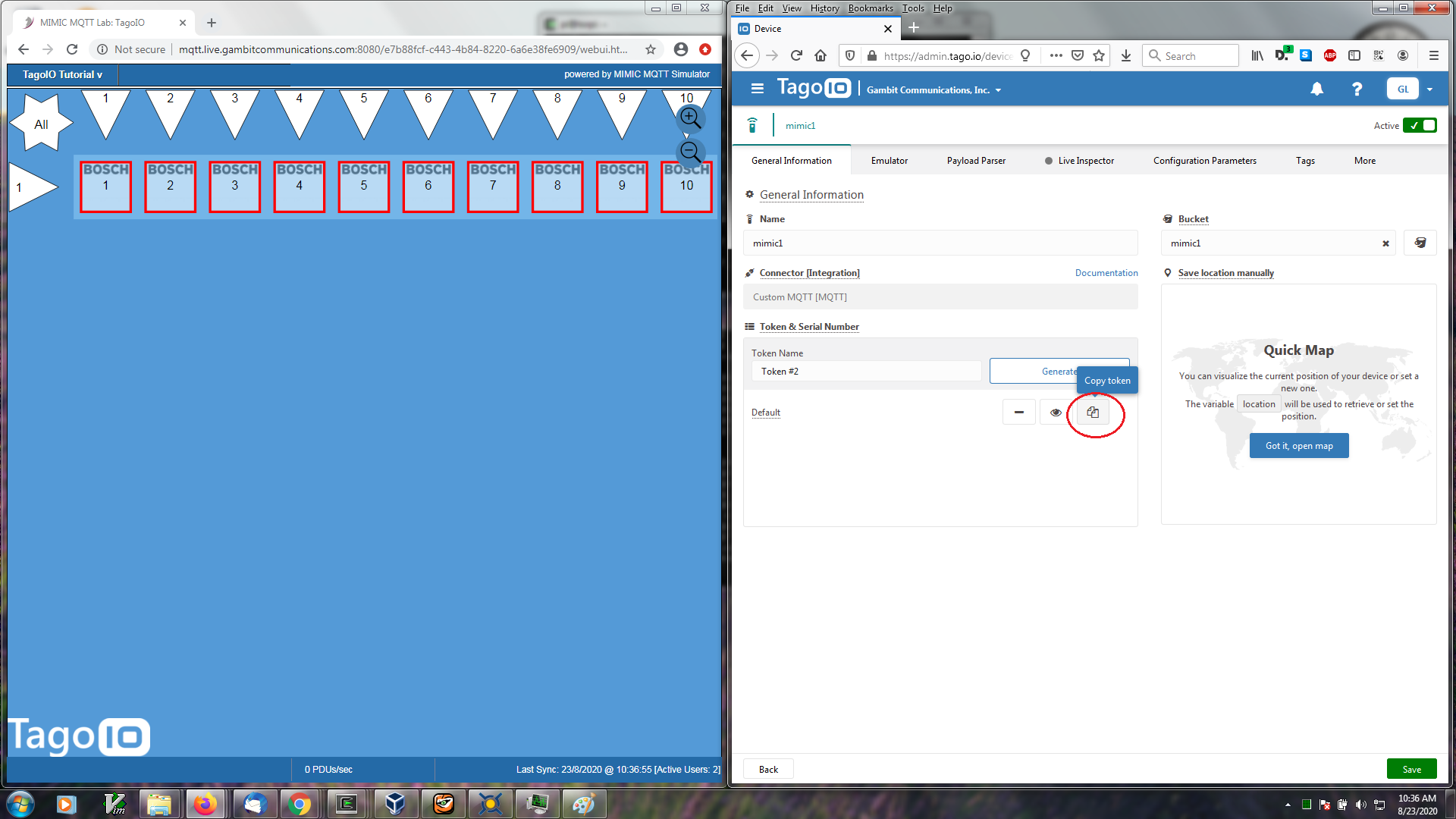Image resolution: width=1456 pixels, height=819 pixels.
Task: Click the Token Name input field
Action: click(x=866, y=371)
